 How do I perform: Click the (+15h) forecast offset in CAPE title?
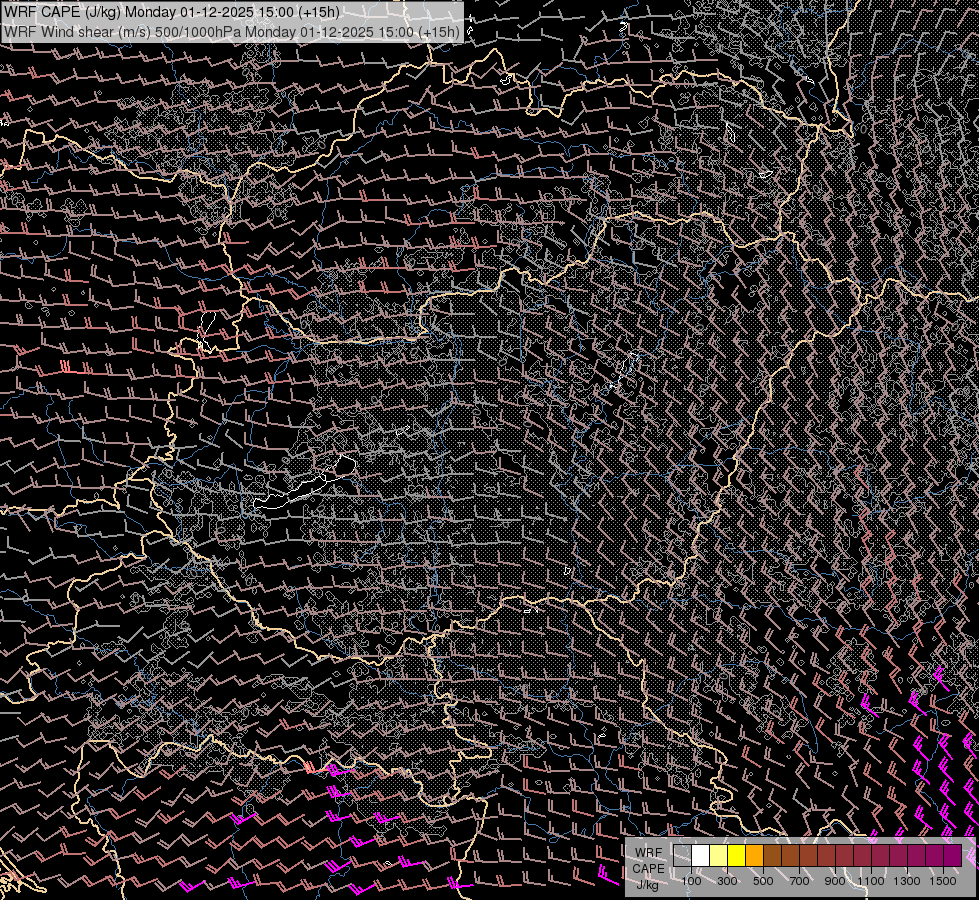[317, 12]
